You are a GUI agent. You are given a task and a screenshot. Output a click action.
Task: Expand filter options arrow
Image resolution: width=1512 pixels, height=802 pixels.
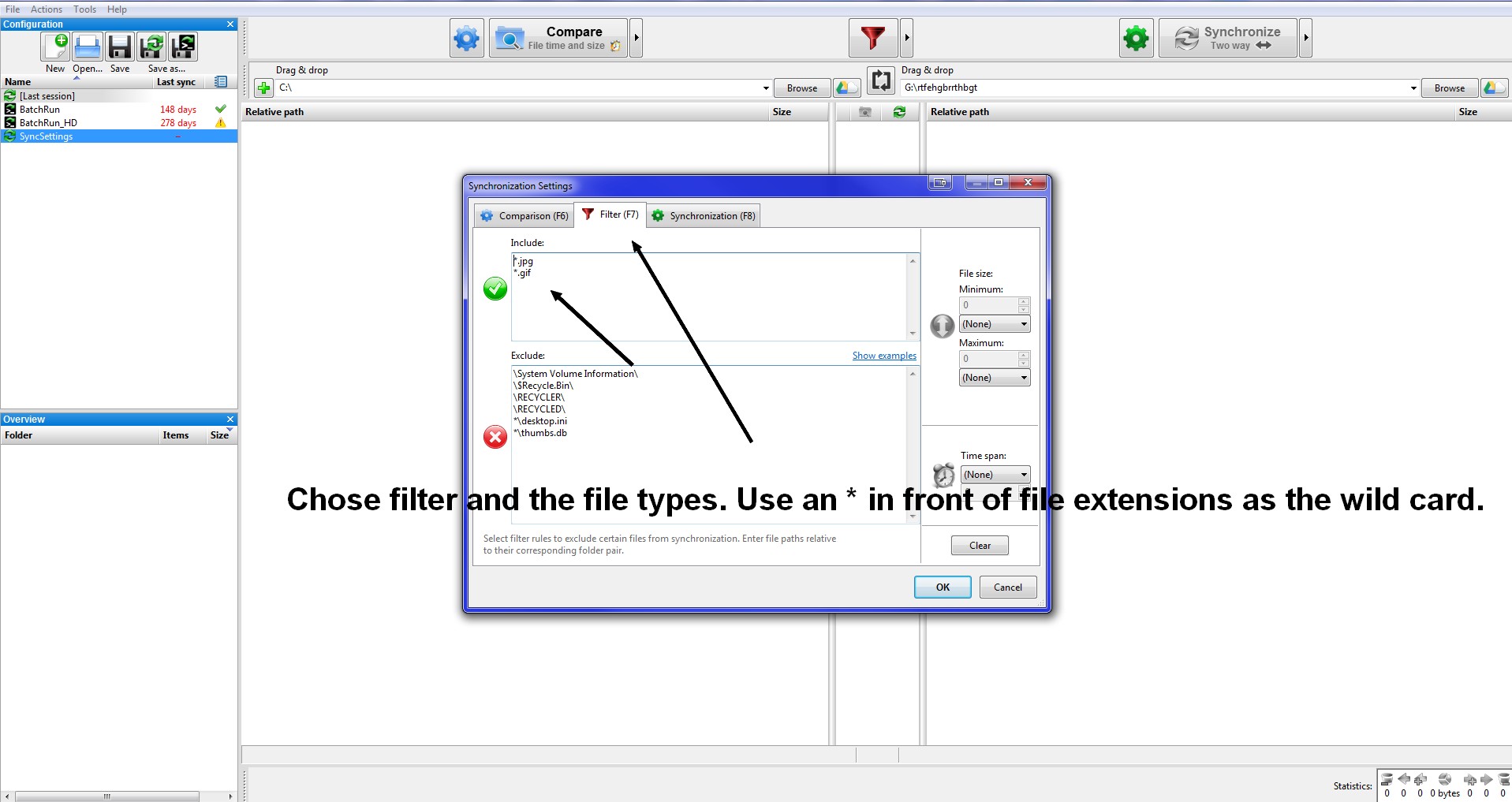(x=907, y=38)
